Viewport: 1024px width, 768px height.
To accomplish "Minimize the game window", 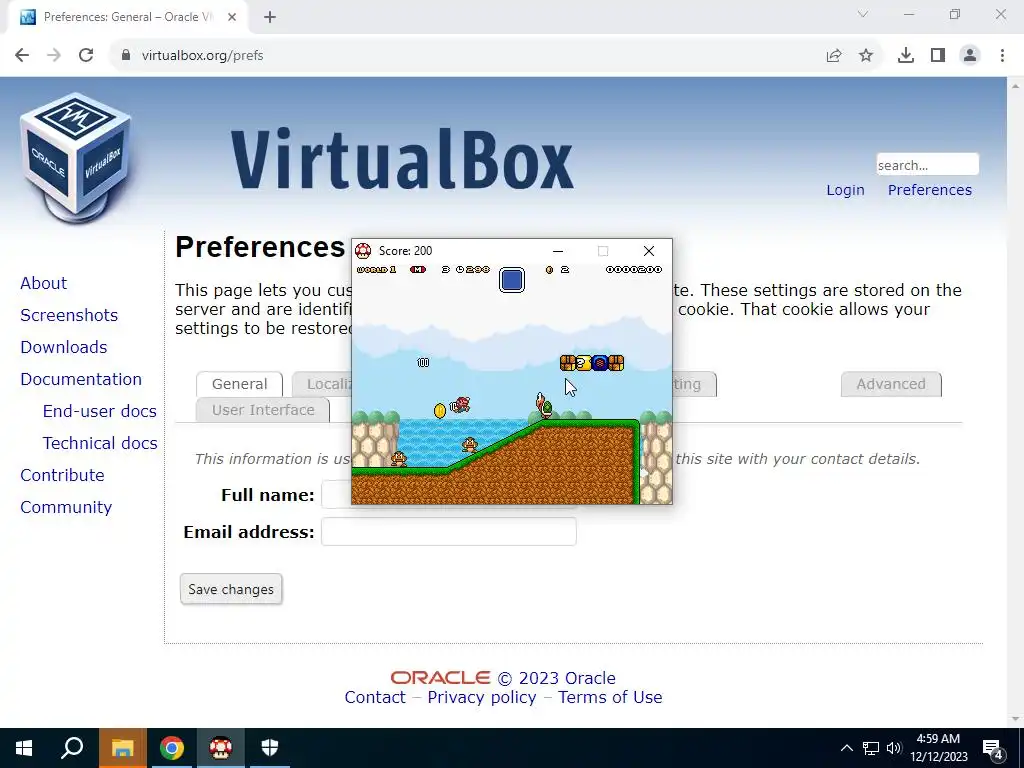I will point(558,251).
